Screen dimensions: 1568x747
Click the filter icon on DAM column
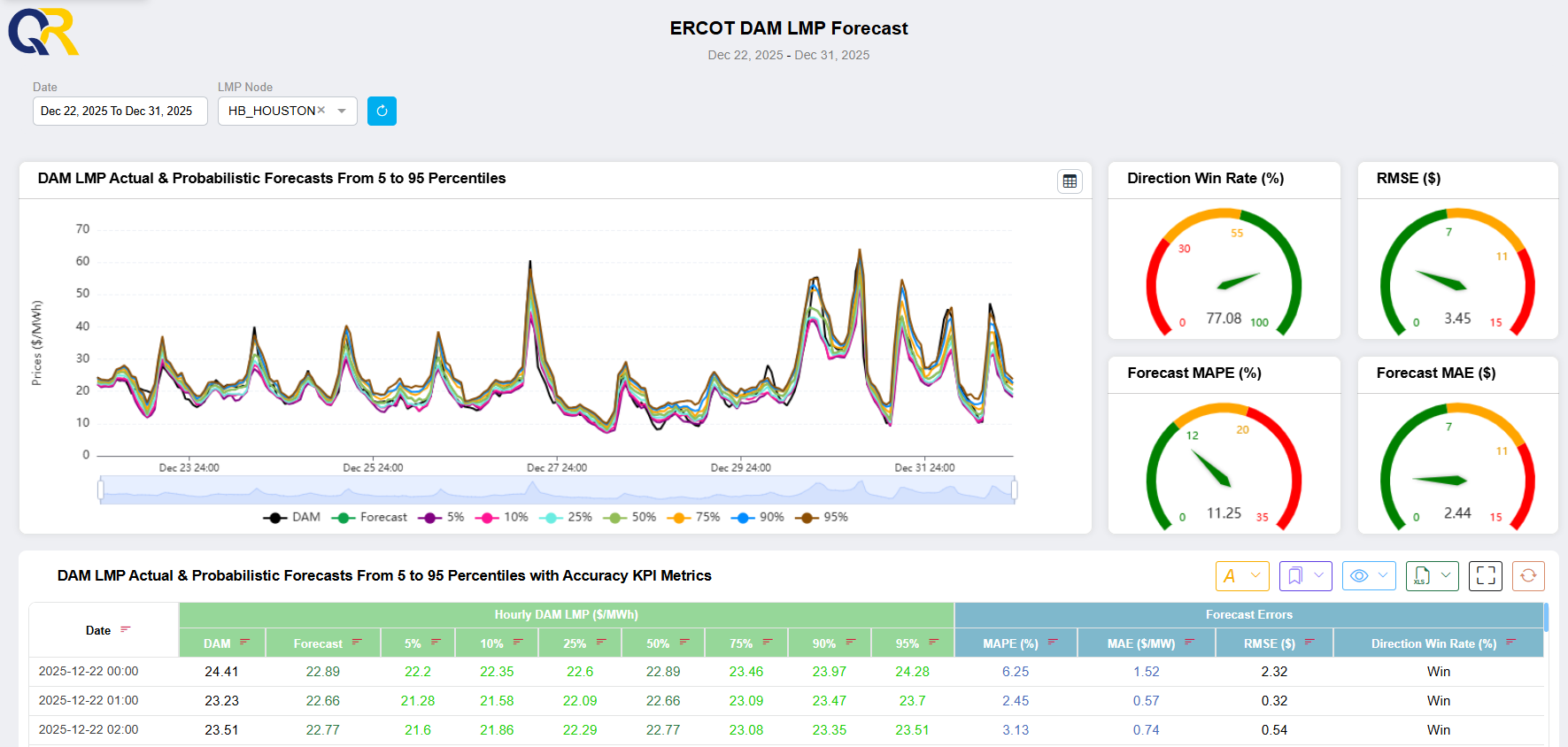(245, 642)
